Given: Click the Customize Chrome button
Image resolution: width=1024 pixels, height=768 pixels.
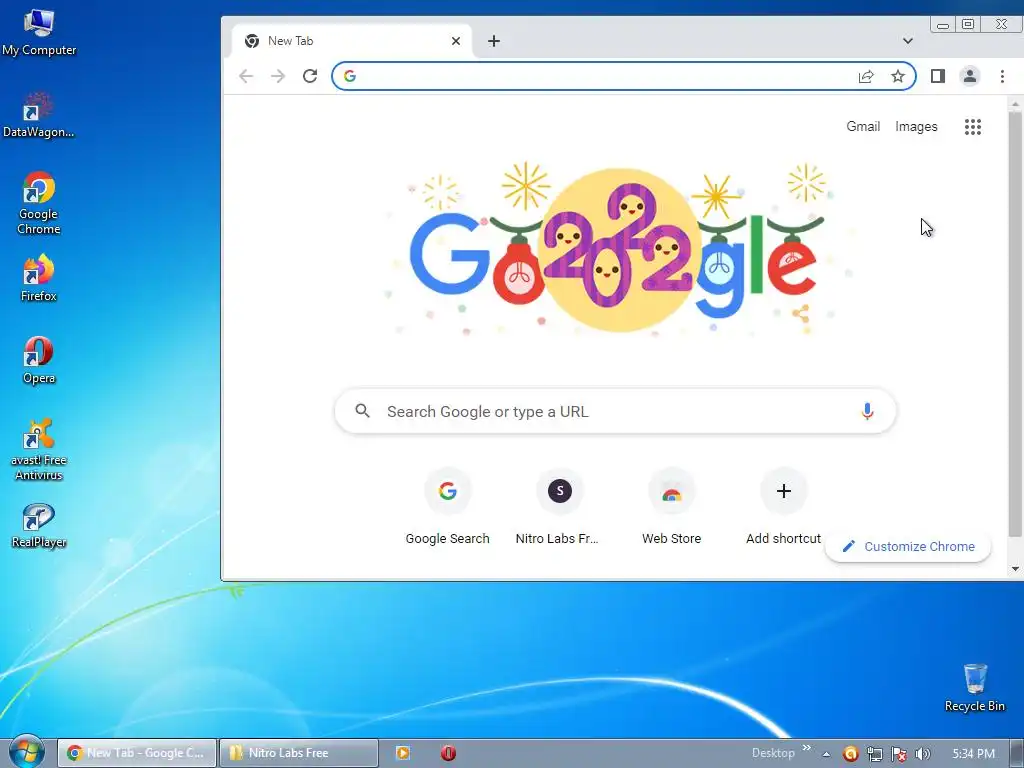Looking at the screenshot, I should click(908, 547).
